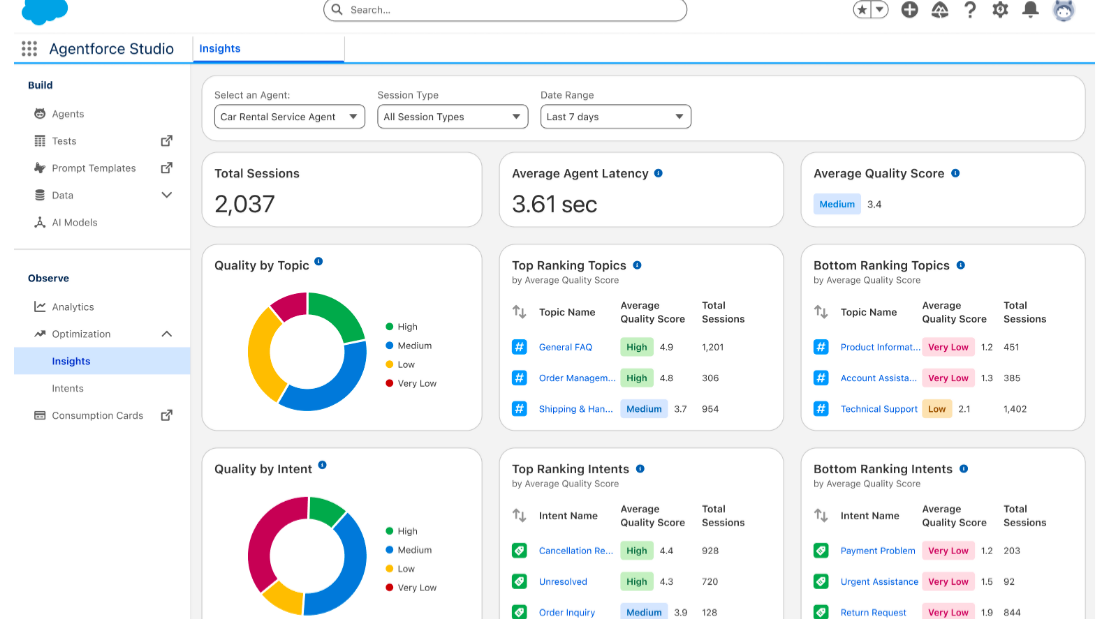Collapse the Optimization sidebar section

[x=167, y=334]
